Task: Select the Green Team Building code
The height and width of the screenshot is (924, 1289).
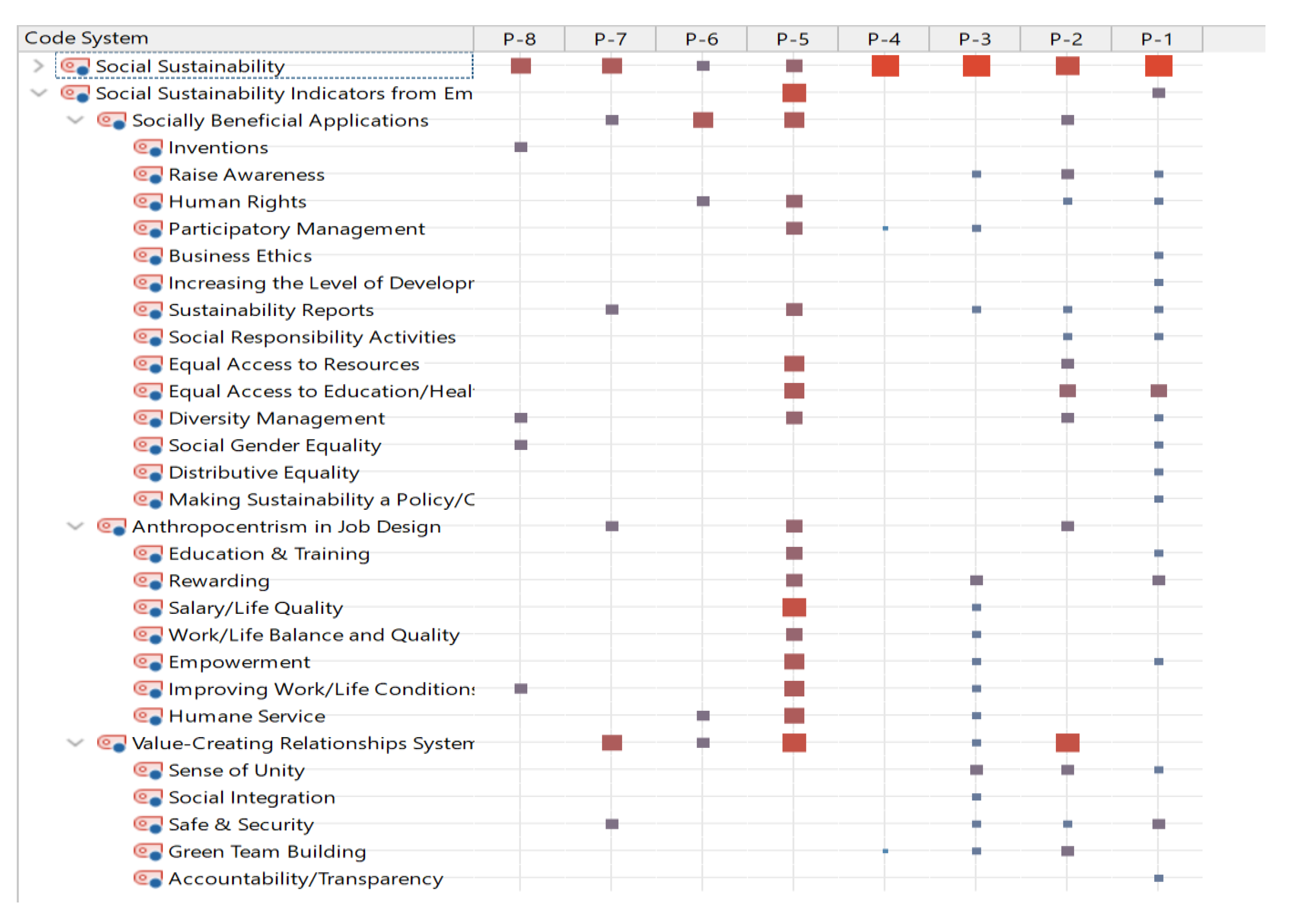Action: click(x=267, y=851)
